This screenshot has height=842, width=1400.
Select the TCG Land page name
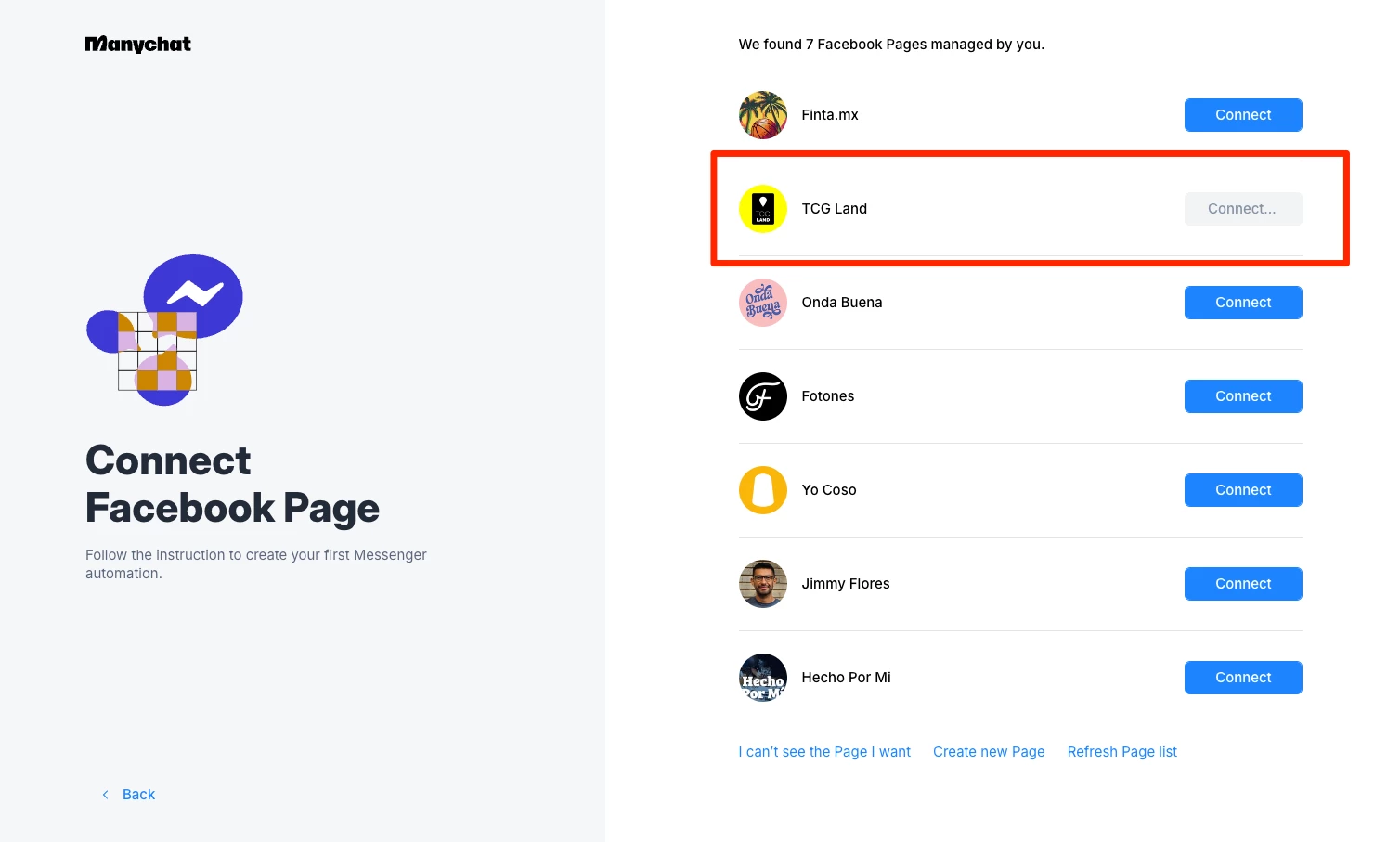(835, 209)
